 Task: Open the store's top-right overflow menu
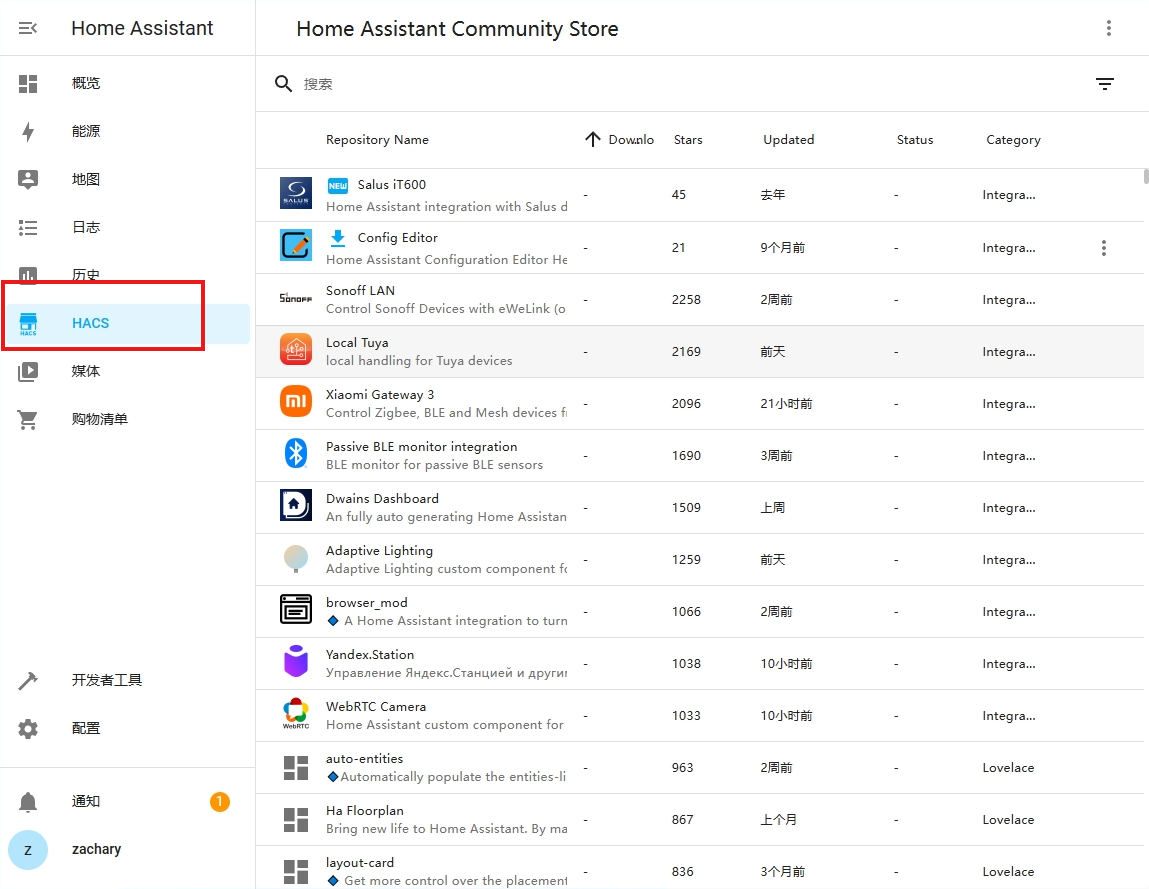point(1109,28)
